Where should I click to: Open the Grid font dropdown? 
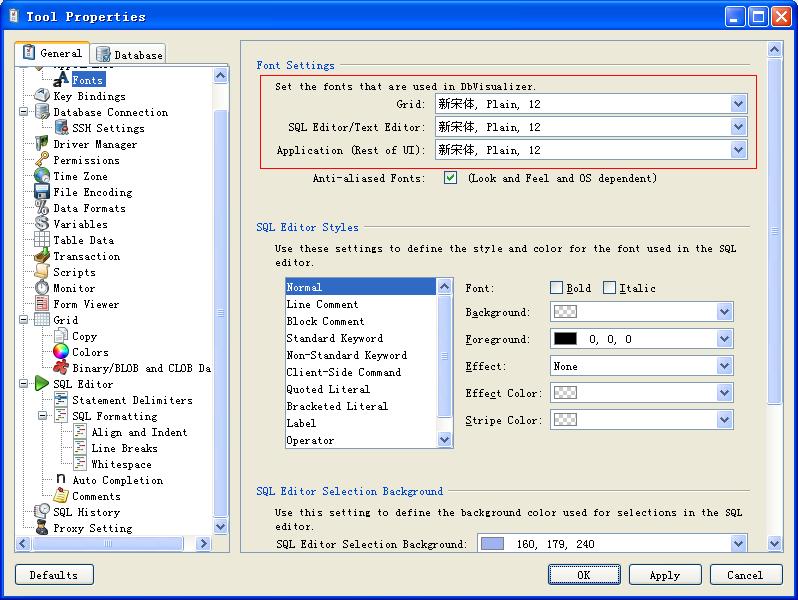click(x=738, y=104)
